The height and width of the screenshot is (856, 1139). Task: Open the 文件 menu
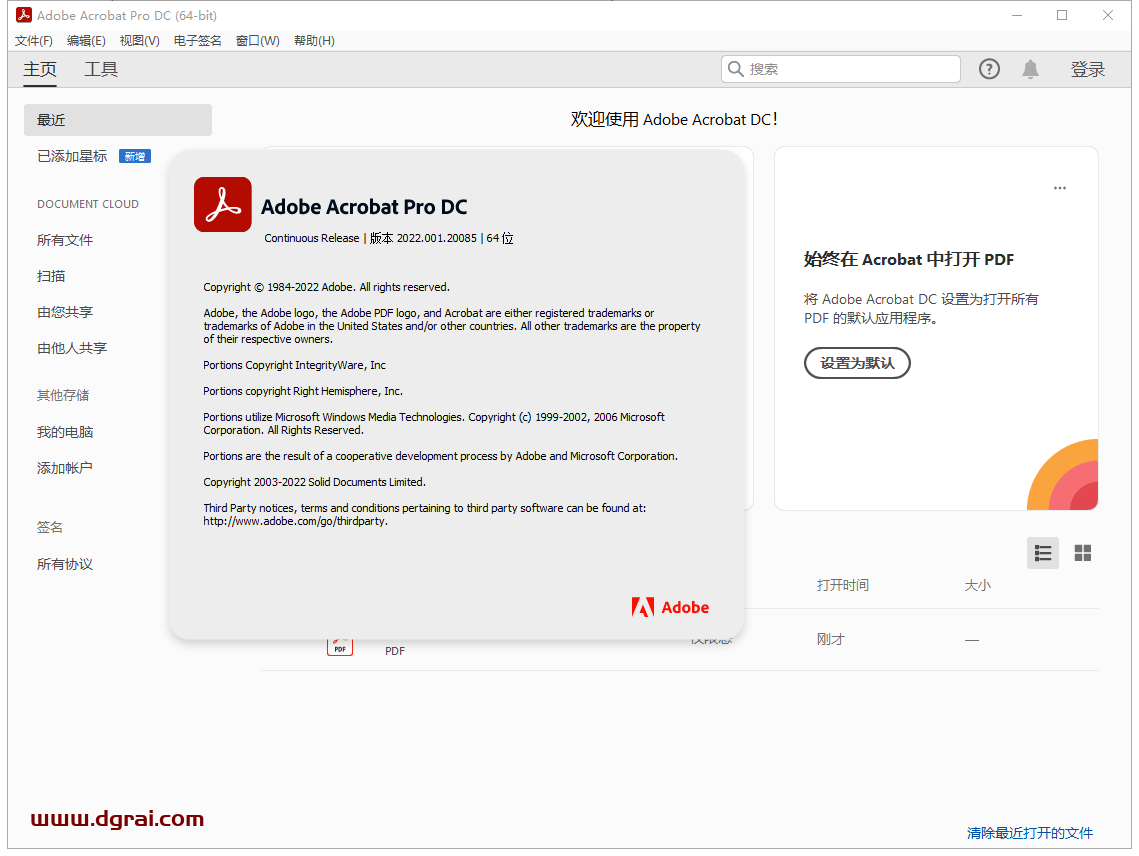(x=33, y=40)
